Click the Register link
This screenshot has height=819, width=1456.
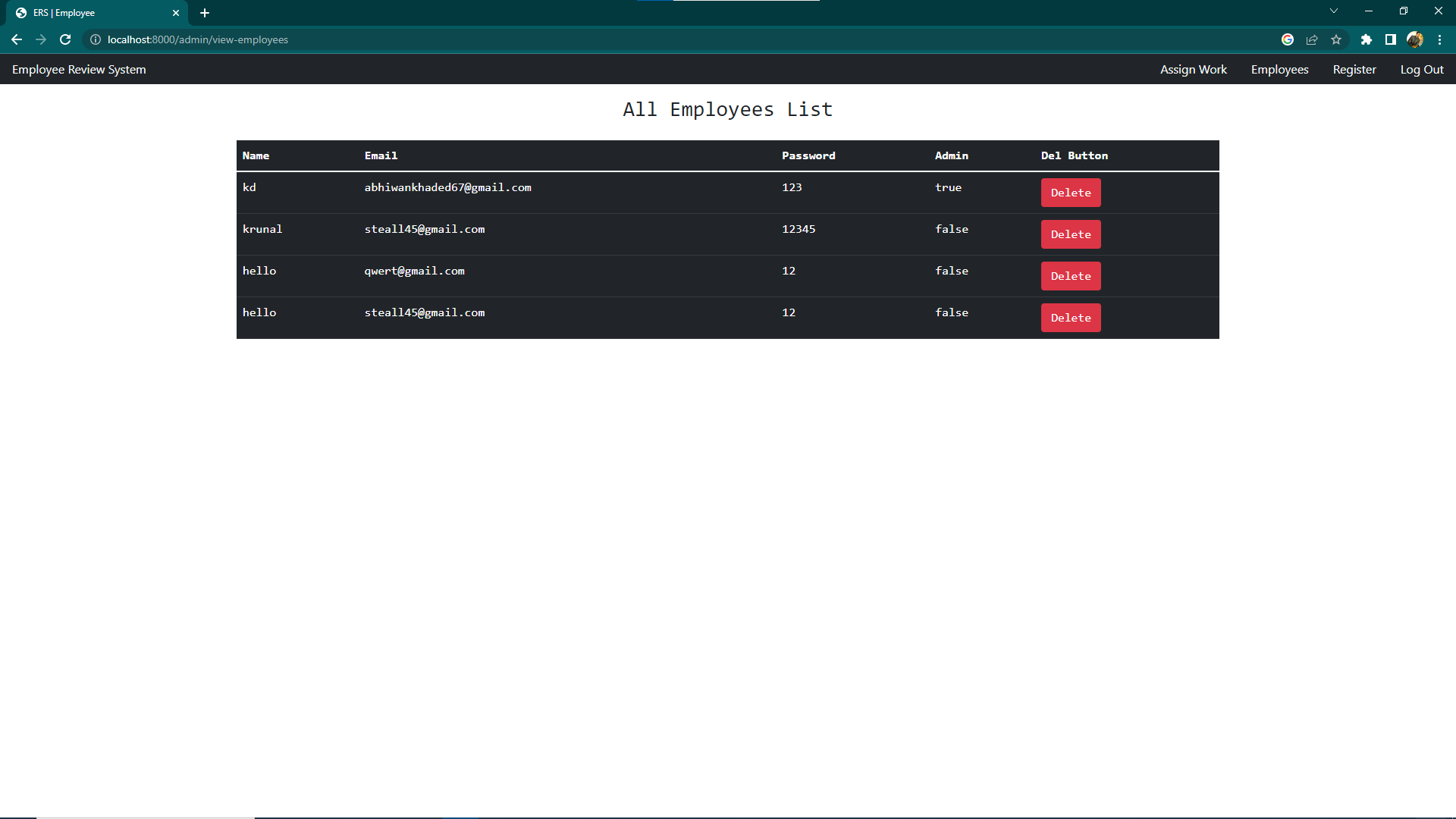point(1354,69)
